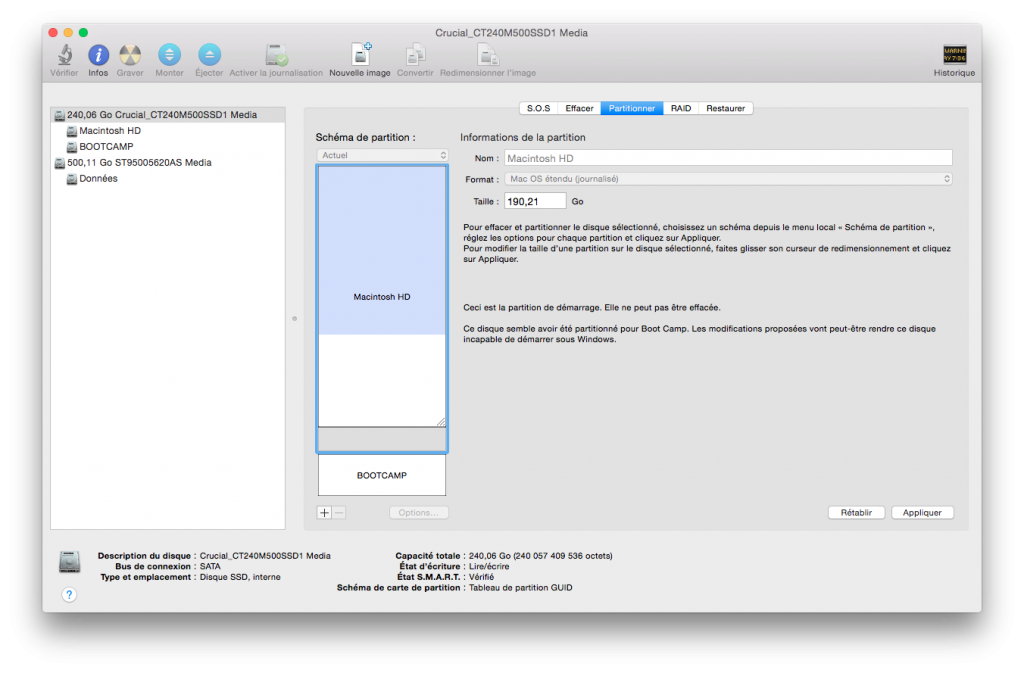1024x673 pixels.
Task: Select the 240,06 Go Crucial disk
Action: click(168, 115)
